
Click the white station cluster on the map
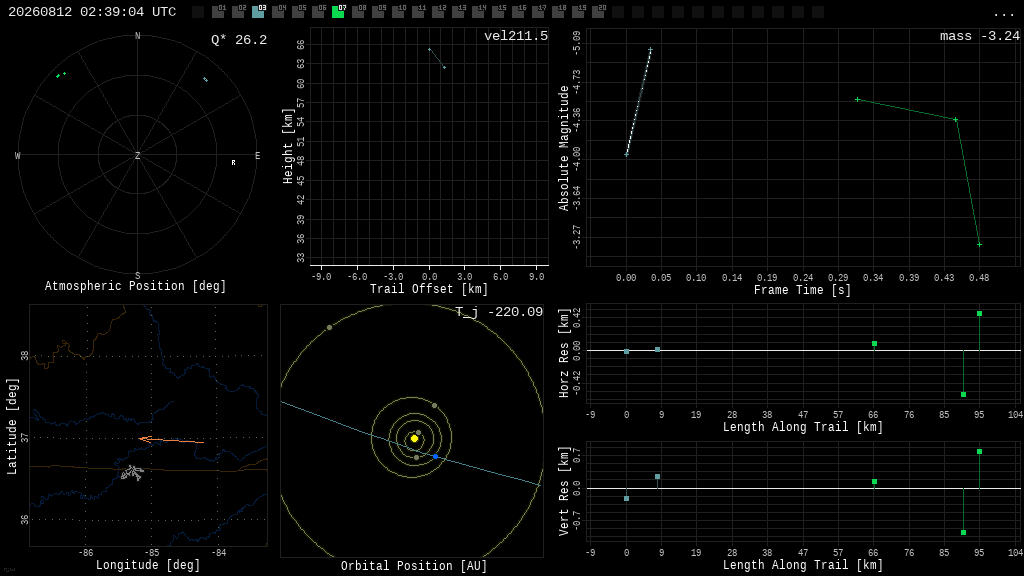coord(132,472)
